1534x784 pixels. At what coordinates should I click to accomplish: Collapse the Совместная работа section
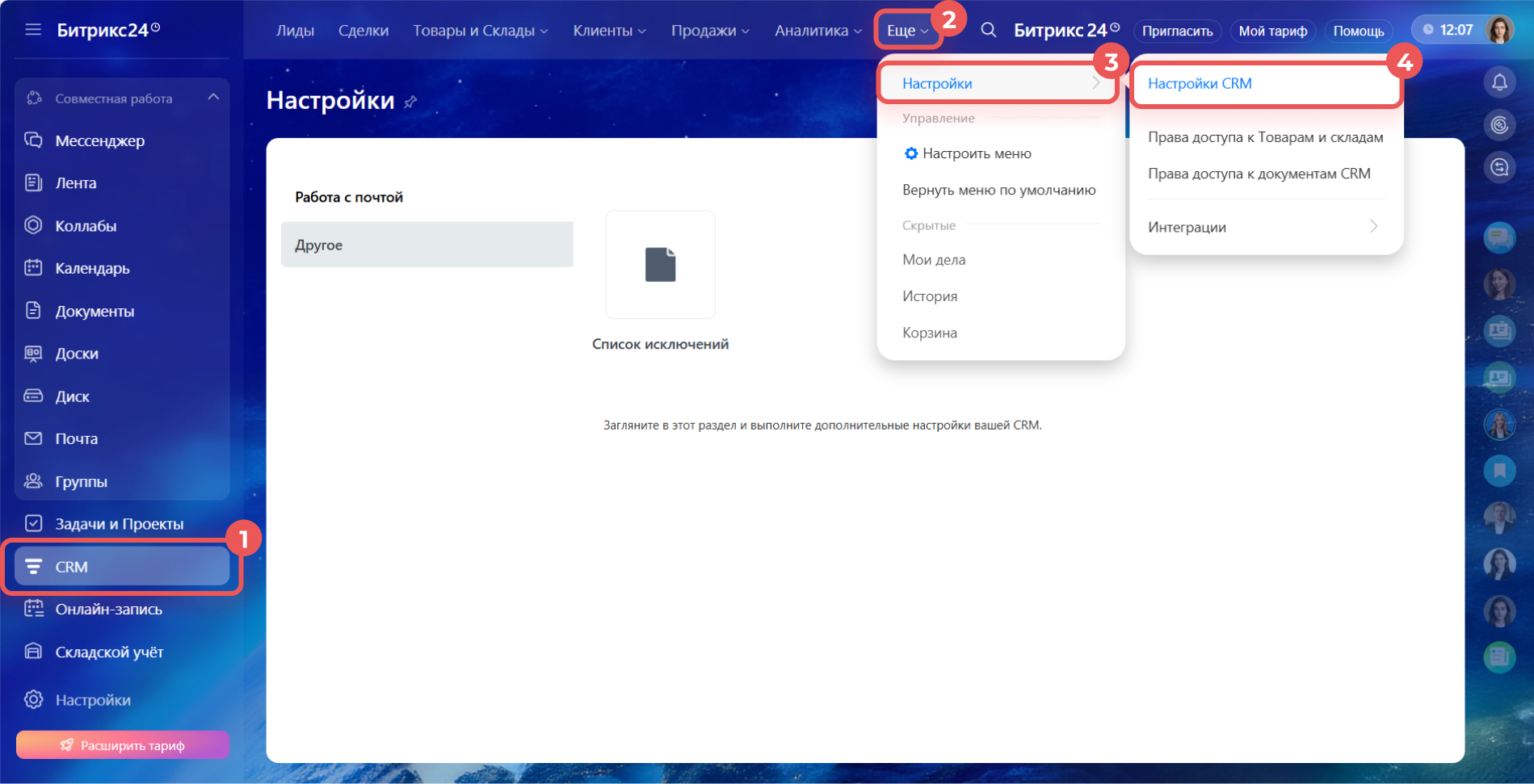click(x=213, y=98)
